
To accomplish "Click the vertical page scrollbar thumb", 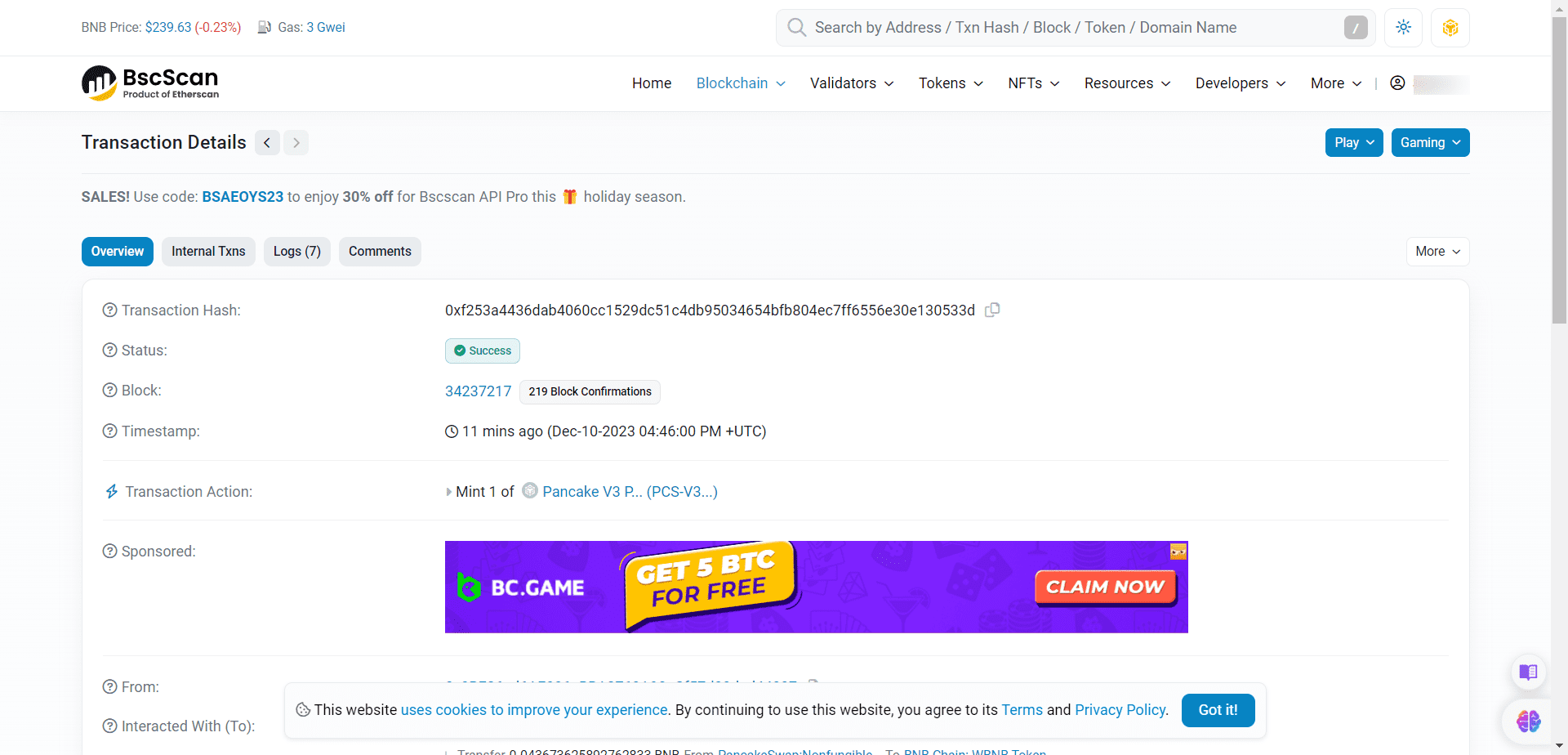I will (x=1559, y=172).
